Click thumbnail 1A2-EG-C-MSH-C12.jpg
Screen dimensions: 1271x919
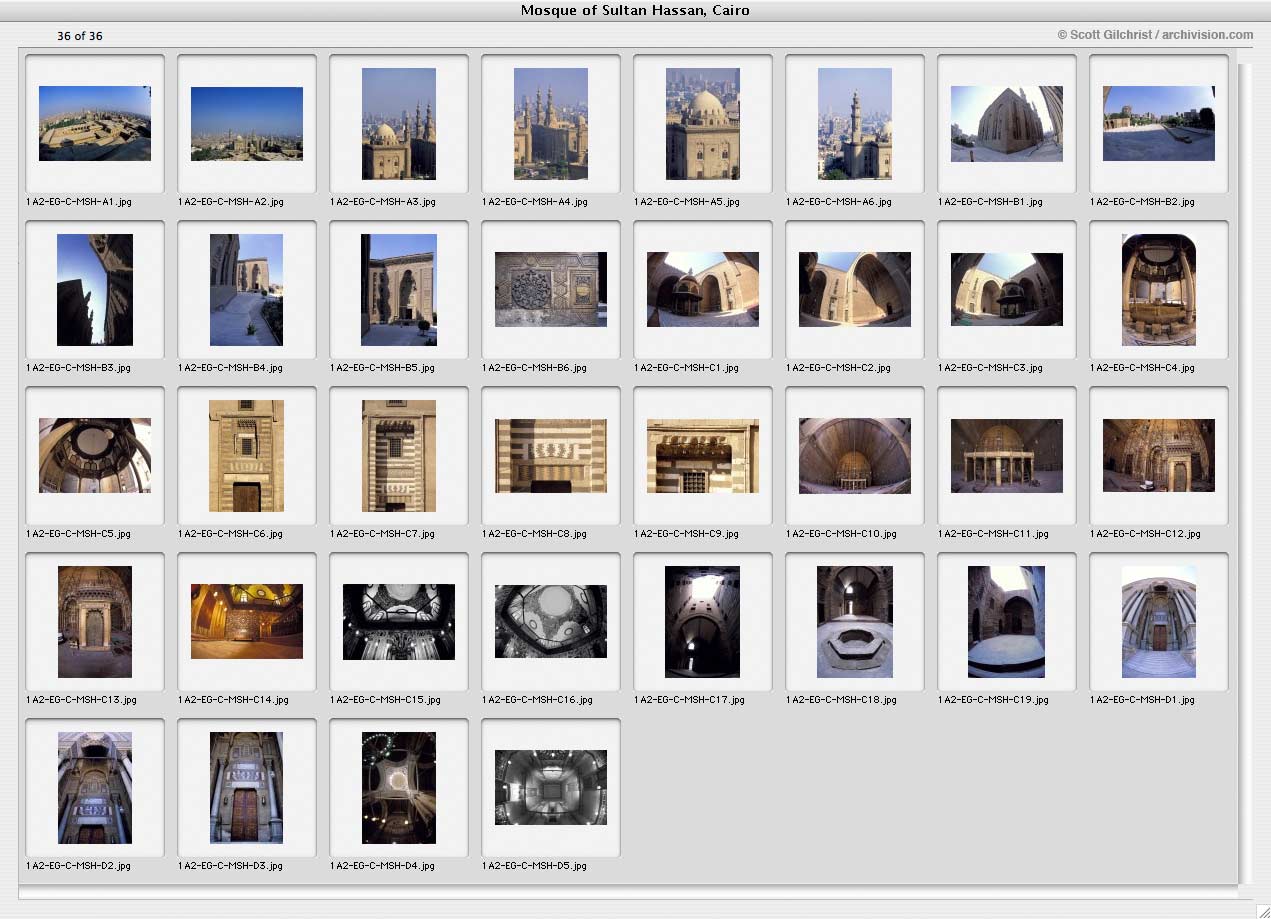1159,456
